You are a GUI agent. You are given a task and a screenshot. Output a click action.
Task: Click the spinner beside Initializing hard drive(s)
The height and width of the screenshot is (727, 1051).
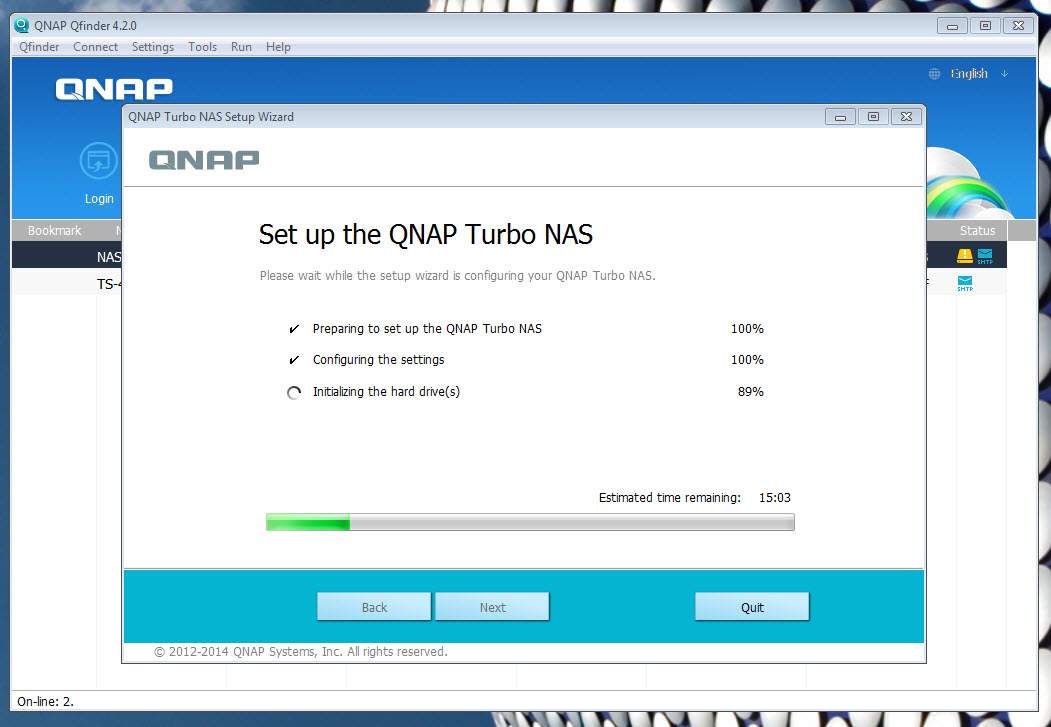click(294, 393)
